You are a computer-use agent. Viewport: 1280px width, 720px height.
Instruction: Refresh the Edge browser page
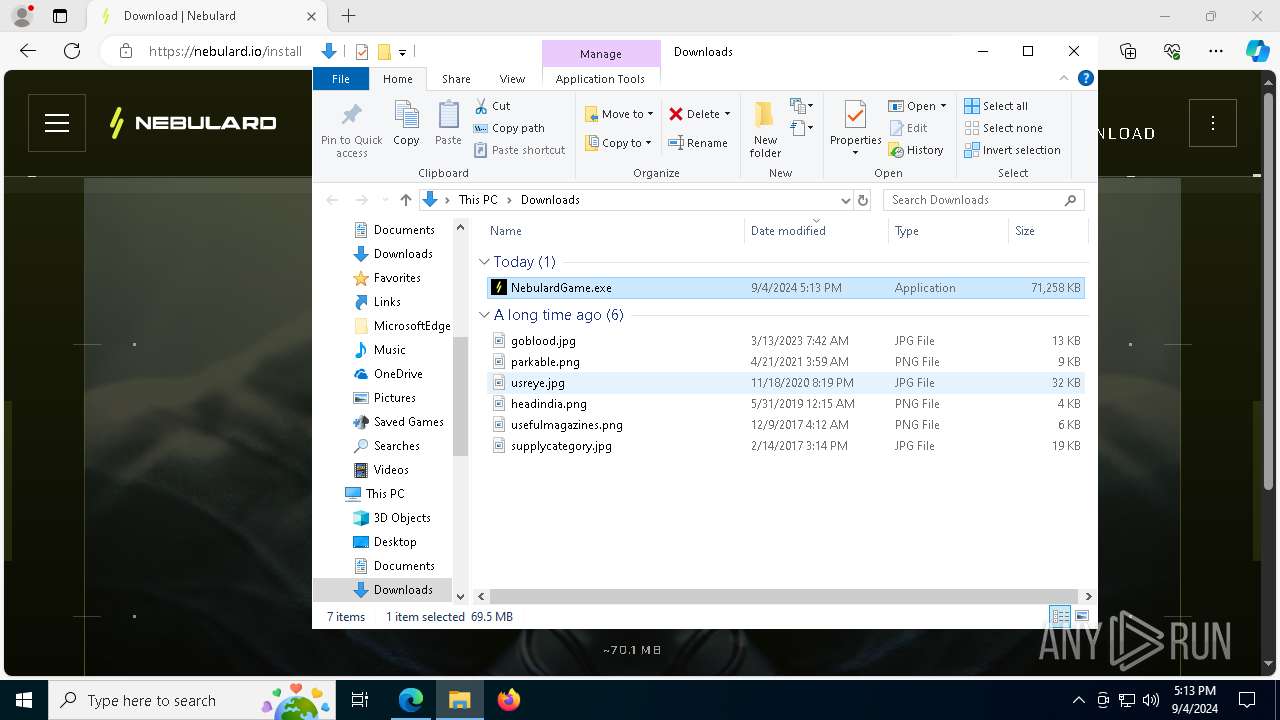tap(72, 51)
